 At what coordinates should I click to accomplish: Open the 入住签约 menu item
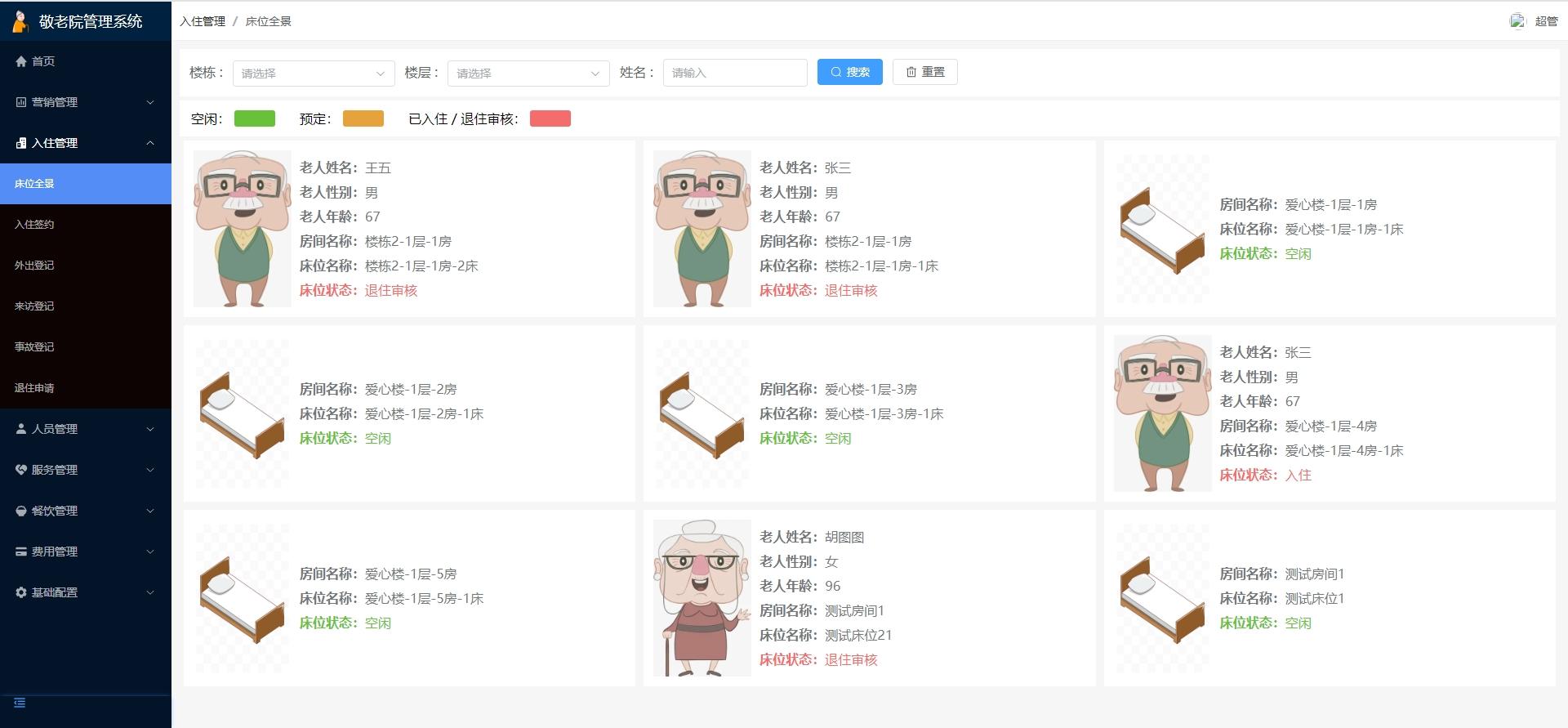(x=34, y=225)
